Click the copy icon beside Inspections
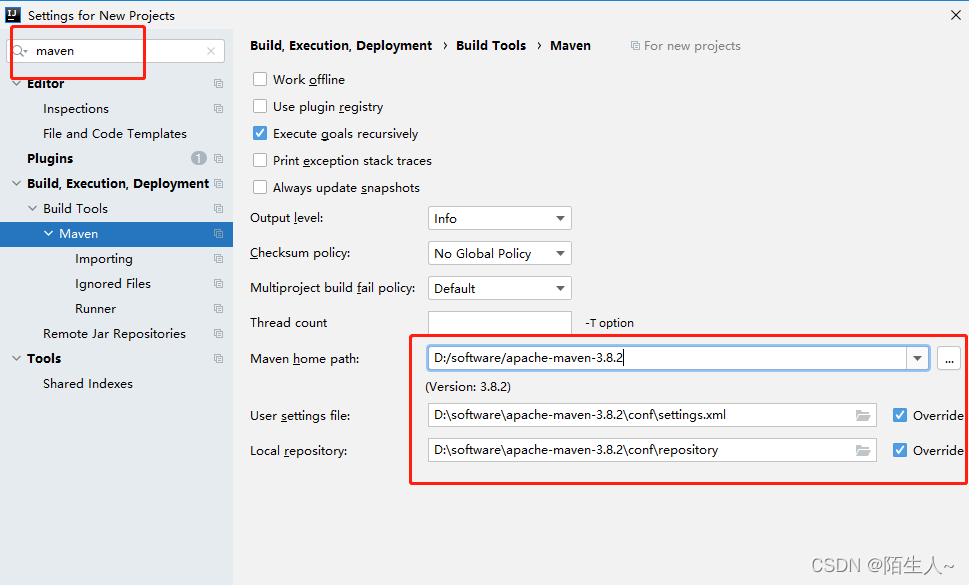This screenshot has height=585, width=969. [x=218, y=109]
